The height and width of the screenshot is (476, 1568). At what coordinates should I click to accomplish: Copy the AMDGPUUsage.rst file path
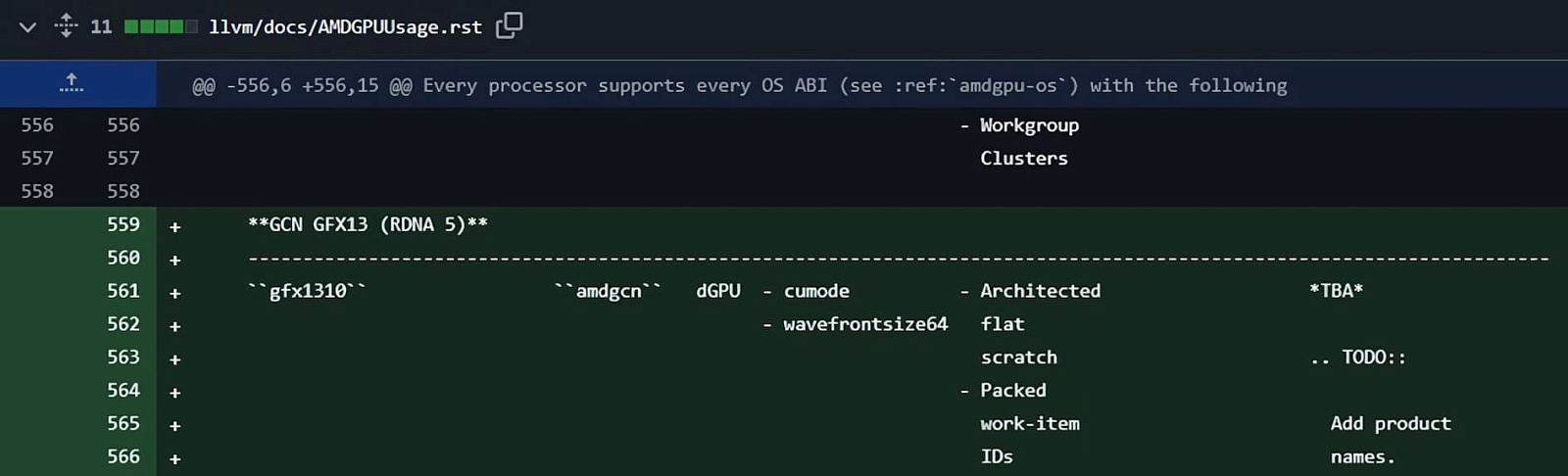click(509, 25)
